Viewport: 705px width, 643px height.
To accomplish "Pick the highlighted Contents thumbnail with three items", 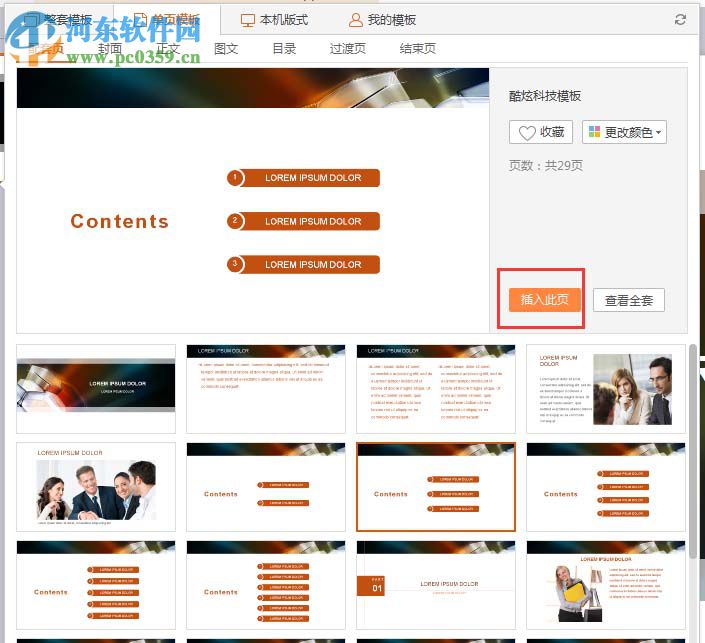I will tap(436, 487).
